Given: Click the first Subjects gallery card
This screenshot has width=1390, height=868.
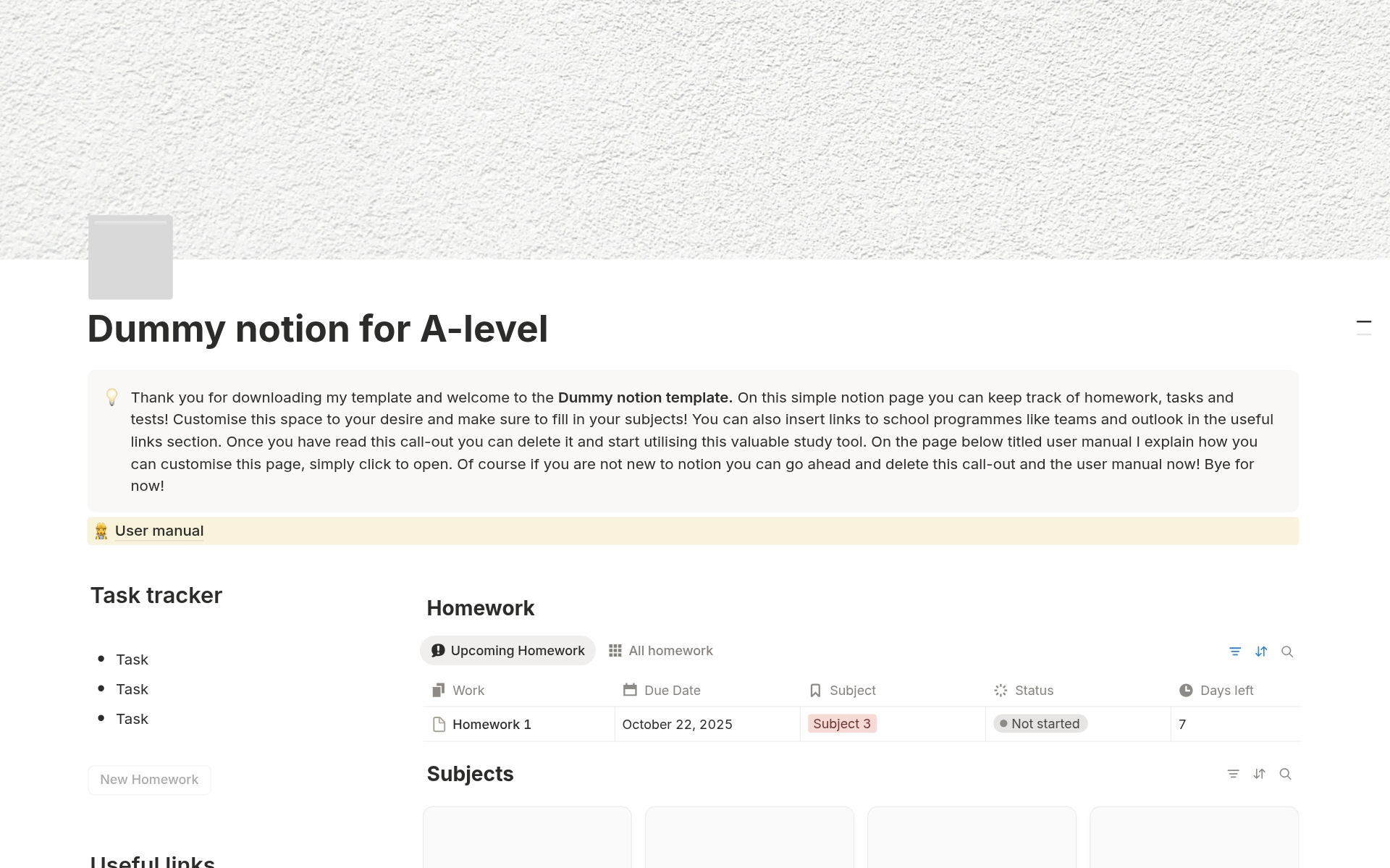Looking at the screenshot, I should (x=527, y=837).
